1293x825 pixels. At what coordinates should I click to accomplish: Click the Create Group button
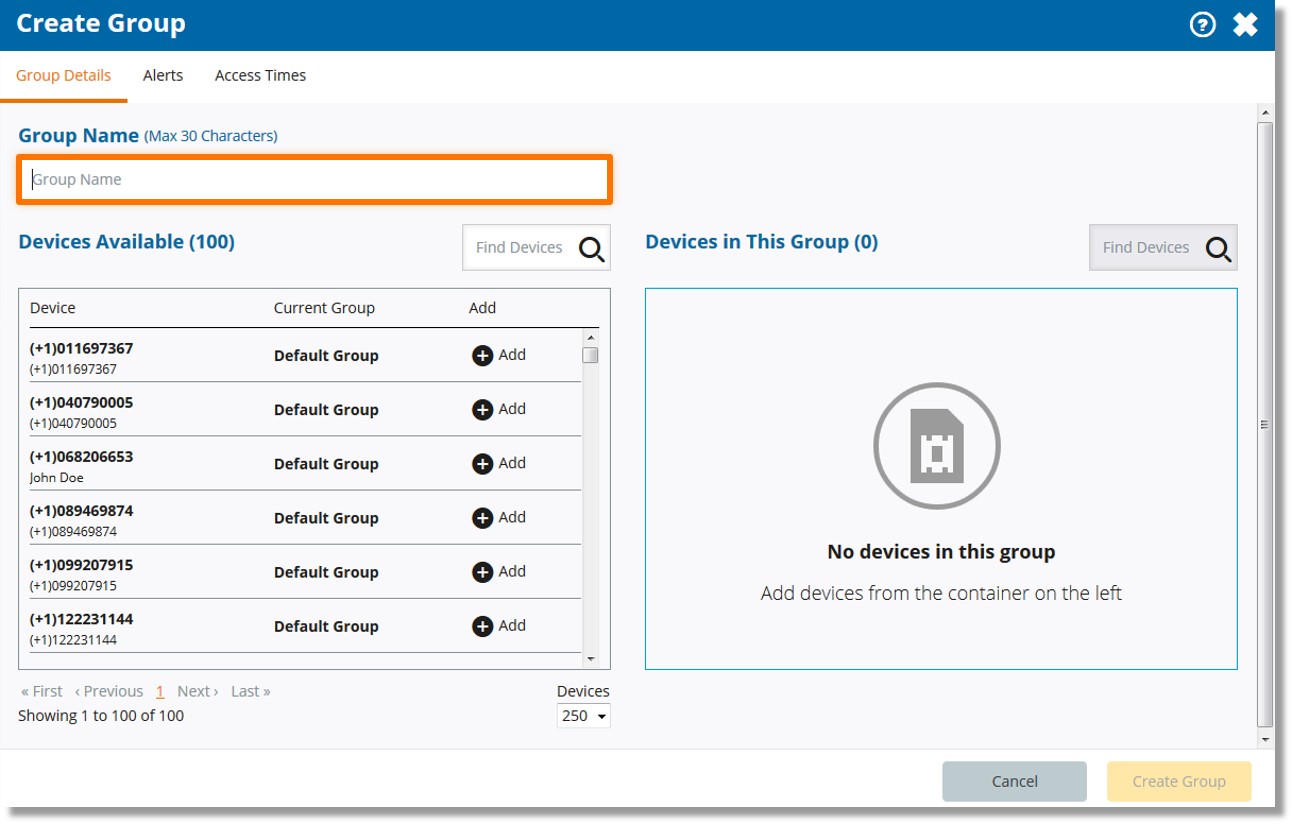click(x=1178, y=781)
